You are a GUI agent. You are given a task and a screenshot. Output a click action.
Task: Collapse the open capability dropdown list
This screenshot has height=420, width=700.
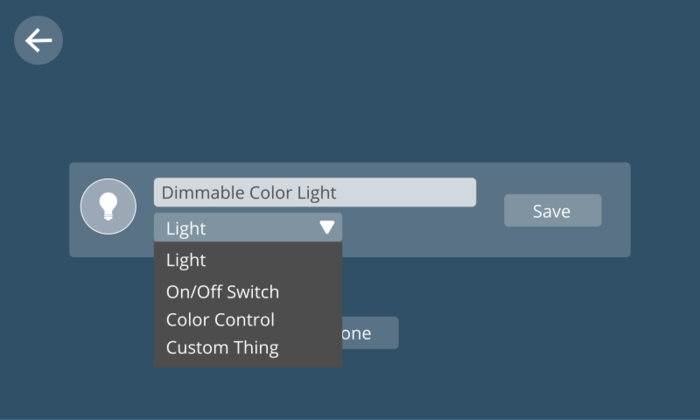click(x=327, y=228)
